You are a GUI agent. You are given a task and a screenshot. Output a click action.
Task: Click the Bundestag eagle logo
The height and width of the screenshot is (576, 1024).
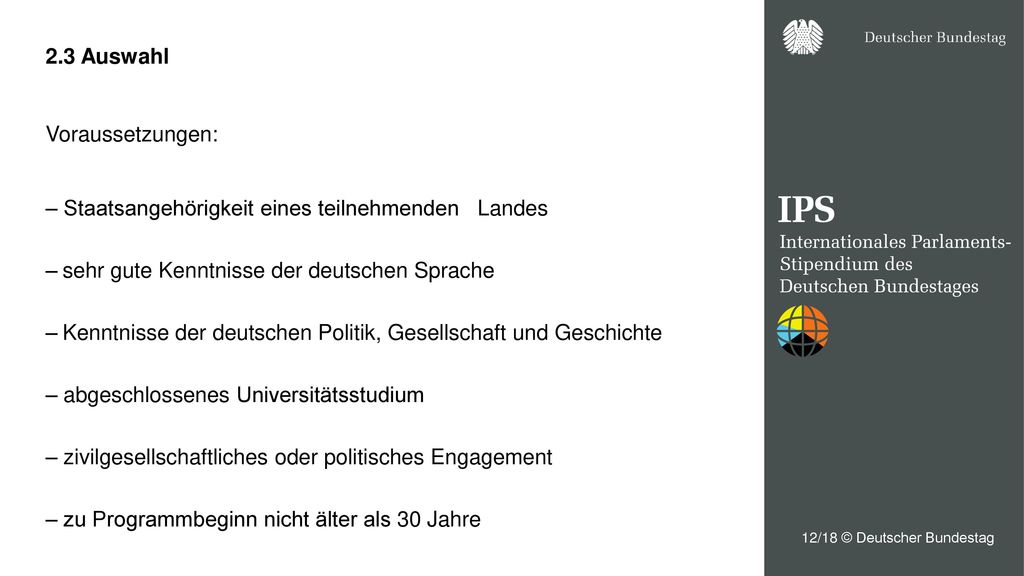click(803, 37)
